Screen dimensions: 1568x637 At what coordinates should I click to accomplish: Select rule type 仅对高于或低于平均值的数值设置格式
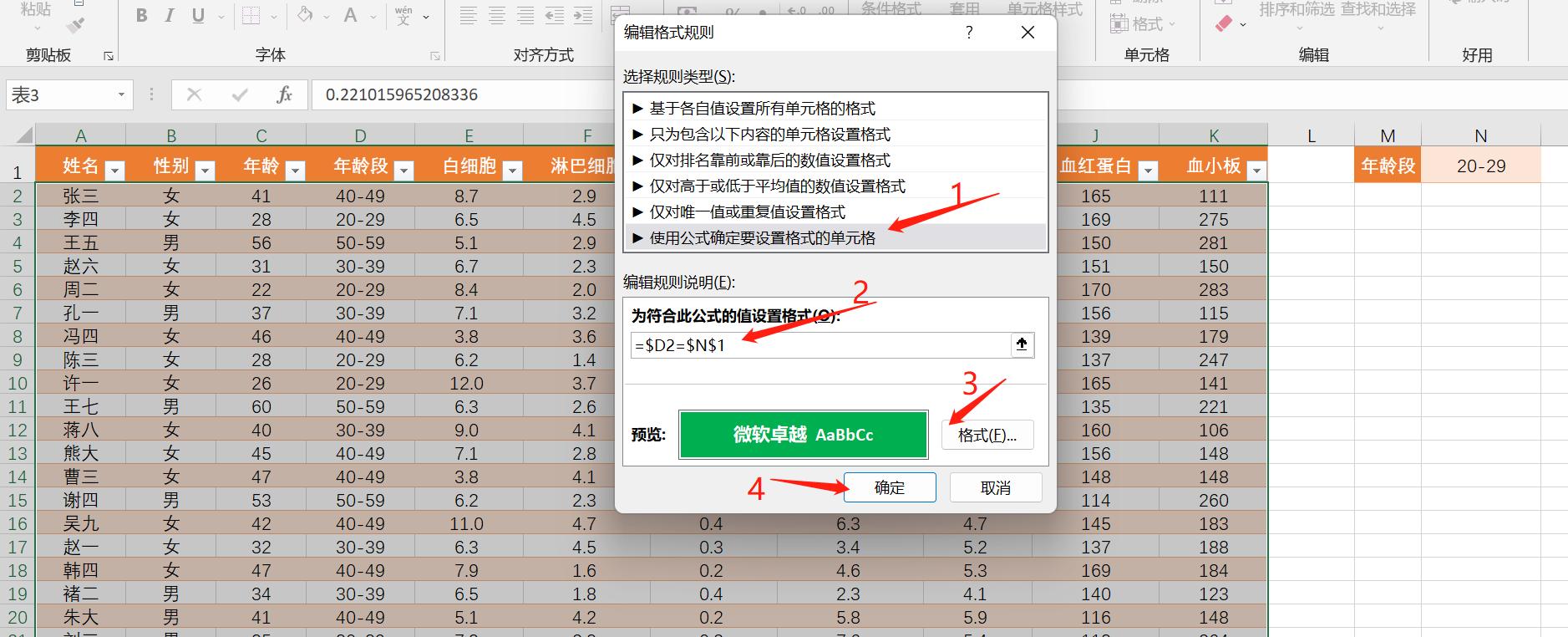[835, 186]
